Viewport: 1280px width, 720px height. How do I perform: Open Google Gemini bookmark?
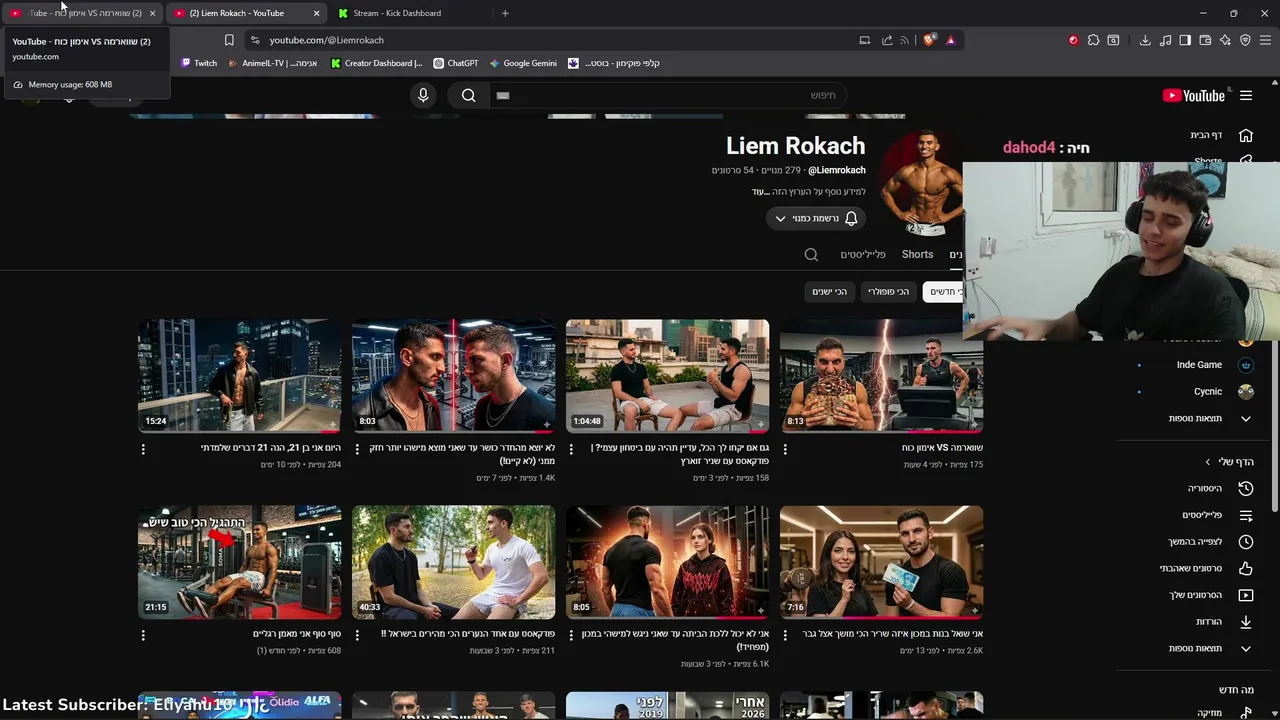(x=522, y=63)
